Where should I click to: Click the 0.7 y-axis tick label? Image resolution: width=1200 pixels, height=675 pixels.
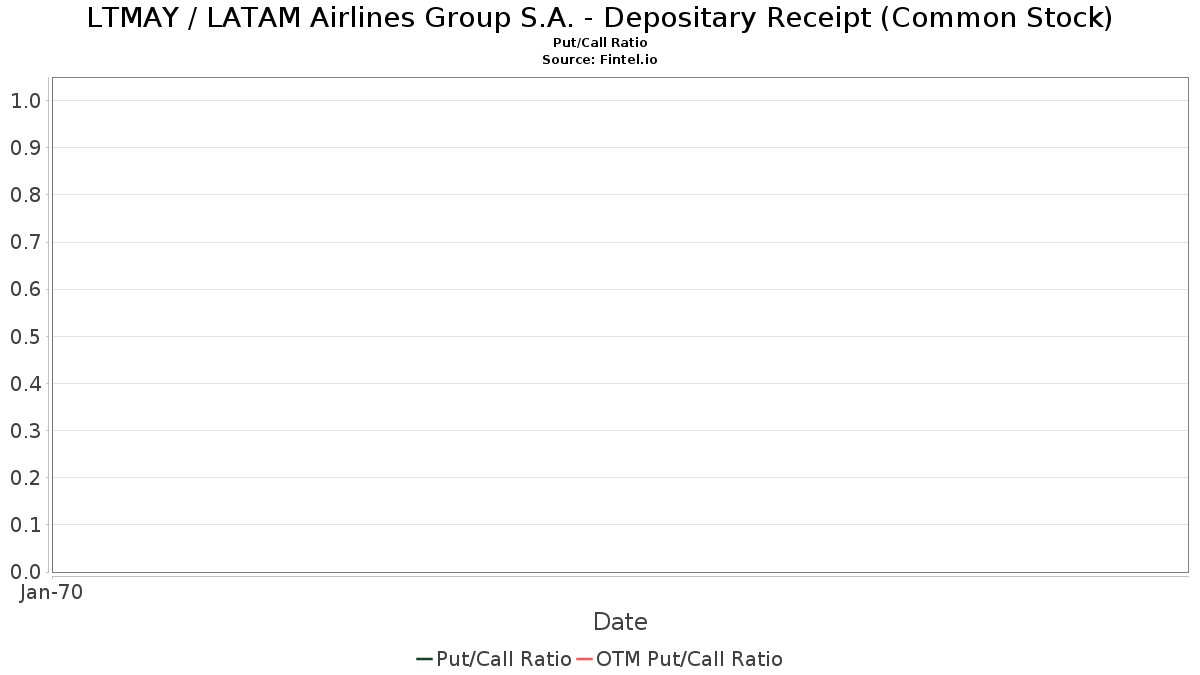[x=25, y=242]
